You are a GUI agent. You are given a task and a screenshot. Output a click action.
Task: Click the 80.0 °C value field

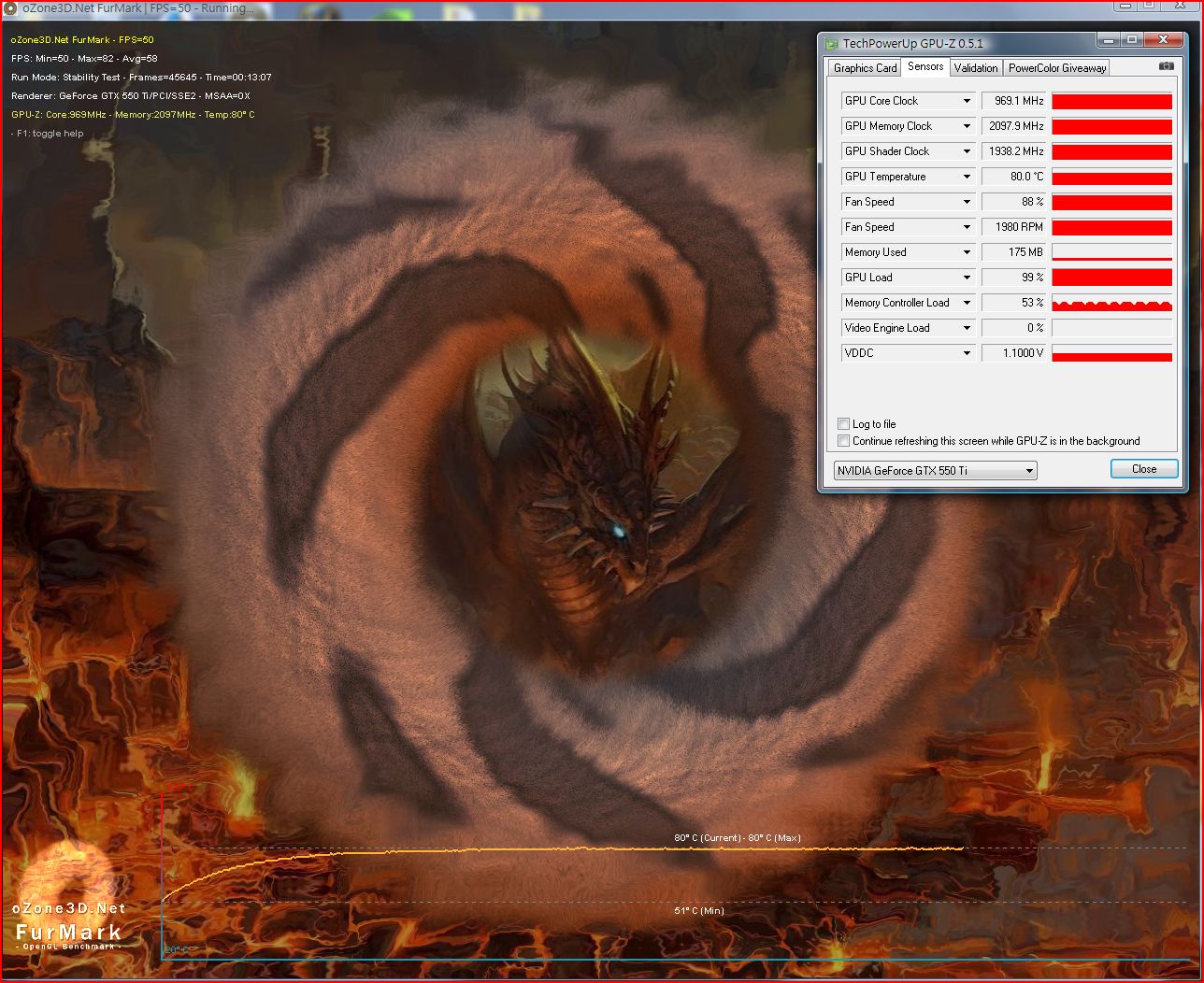pyautogui.click(x=1014, y=177)
